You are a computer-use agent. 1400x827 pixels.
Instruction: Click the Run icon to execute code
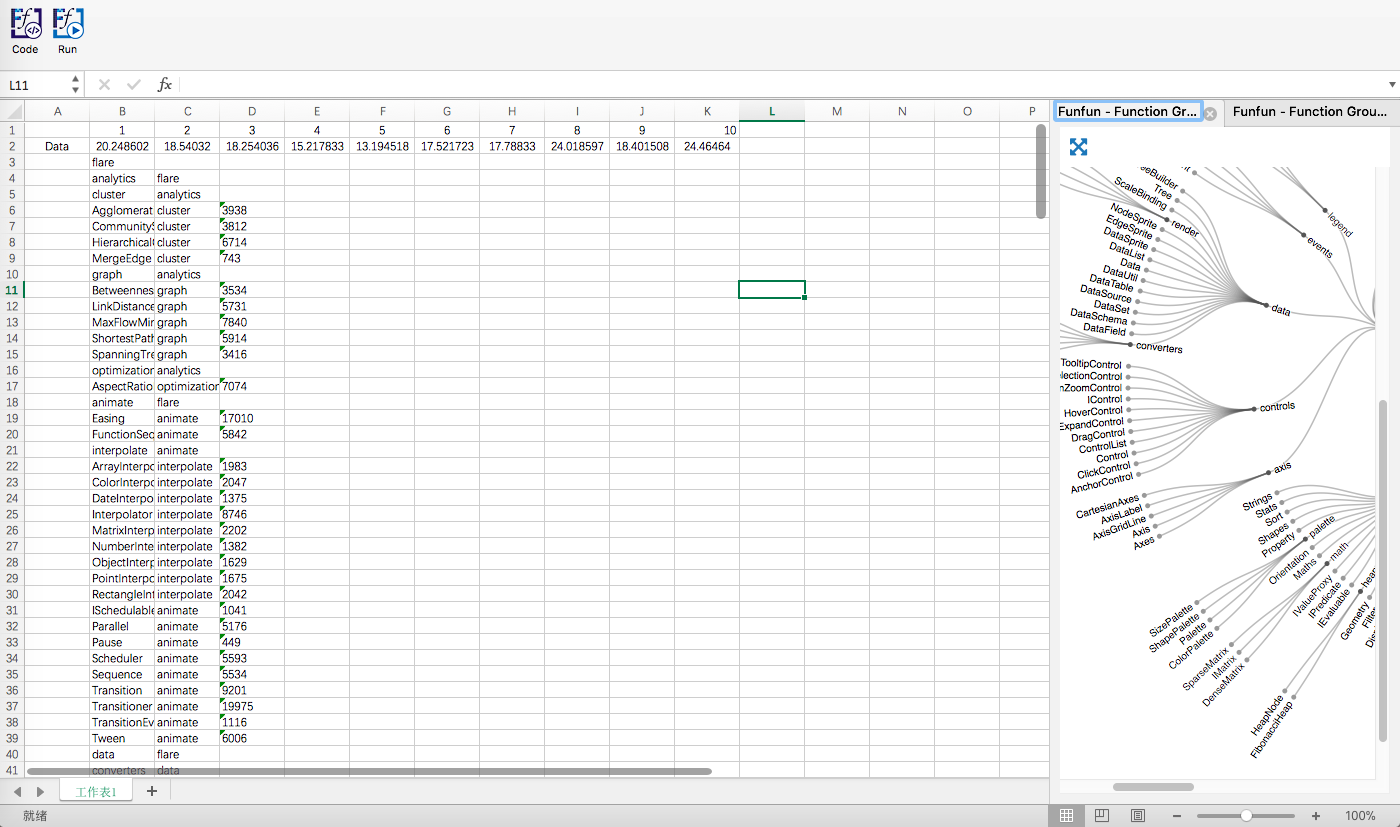point(67,23)
